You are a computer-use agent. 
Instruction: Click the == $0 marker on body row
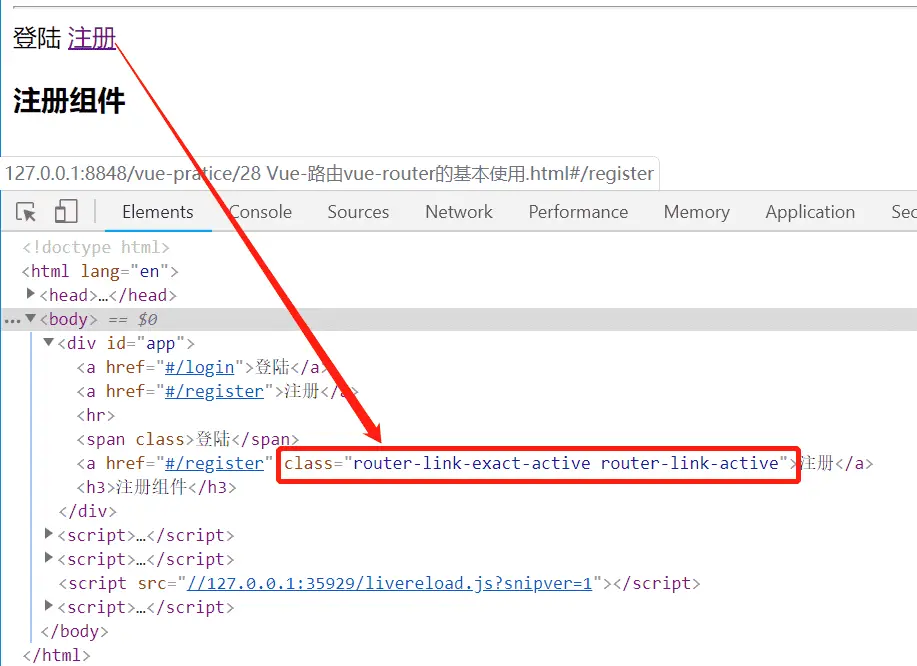[x=133, y=319]
